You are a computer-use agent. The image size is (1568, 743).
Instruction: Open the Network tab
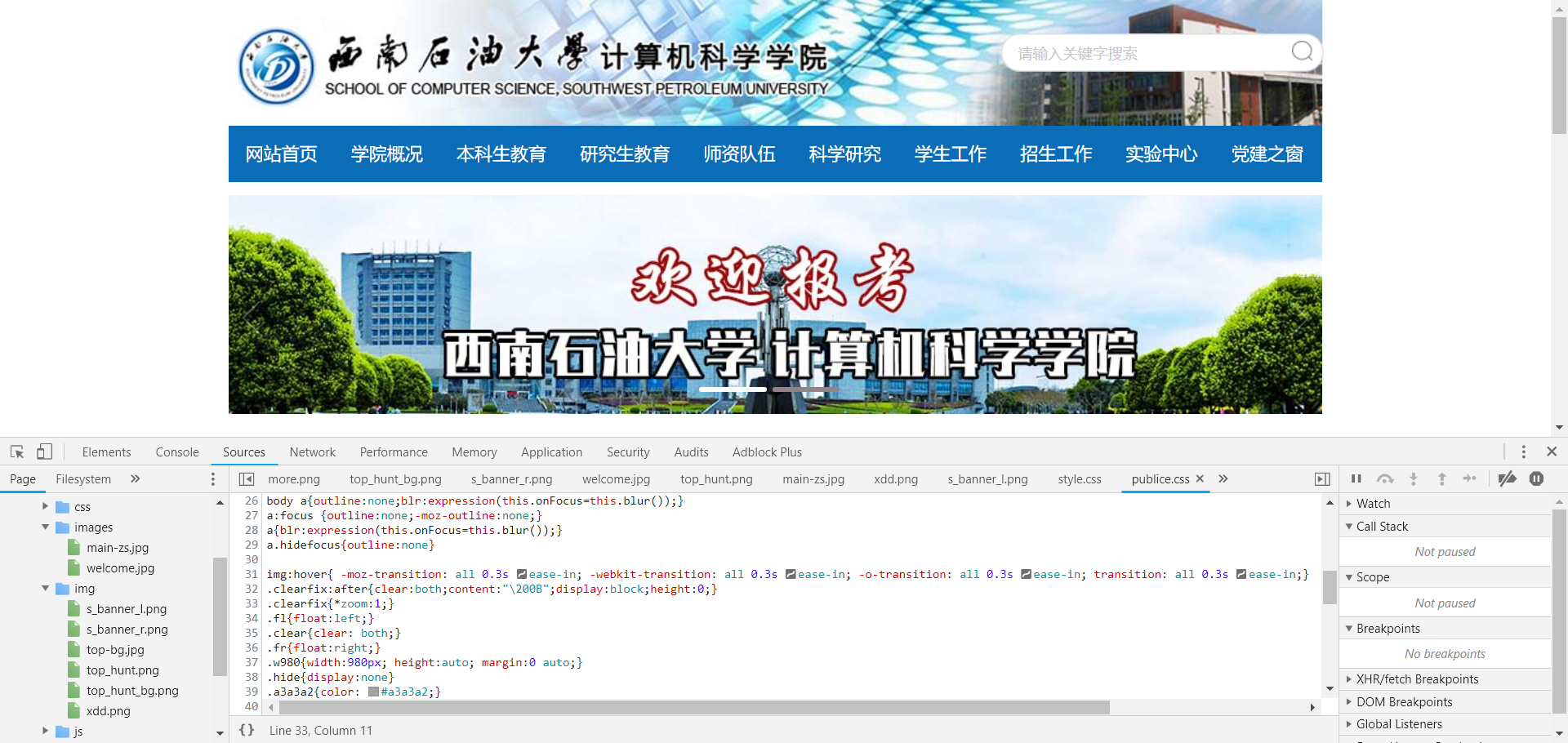[x=313, y=452]
